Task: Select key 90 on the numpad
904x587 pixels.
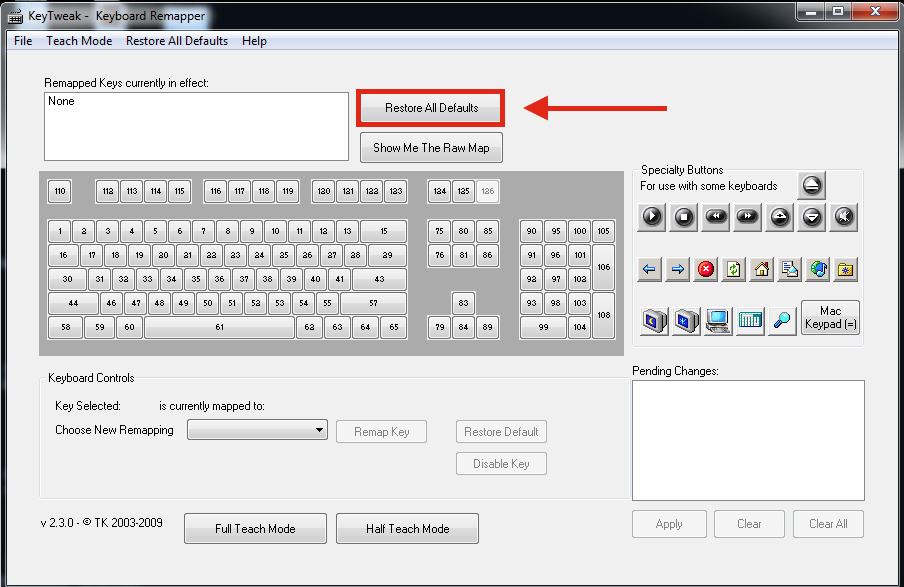Action: pos(532,231)
